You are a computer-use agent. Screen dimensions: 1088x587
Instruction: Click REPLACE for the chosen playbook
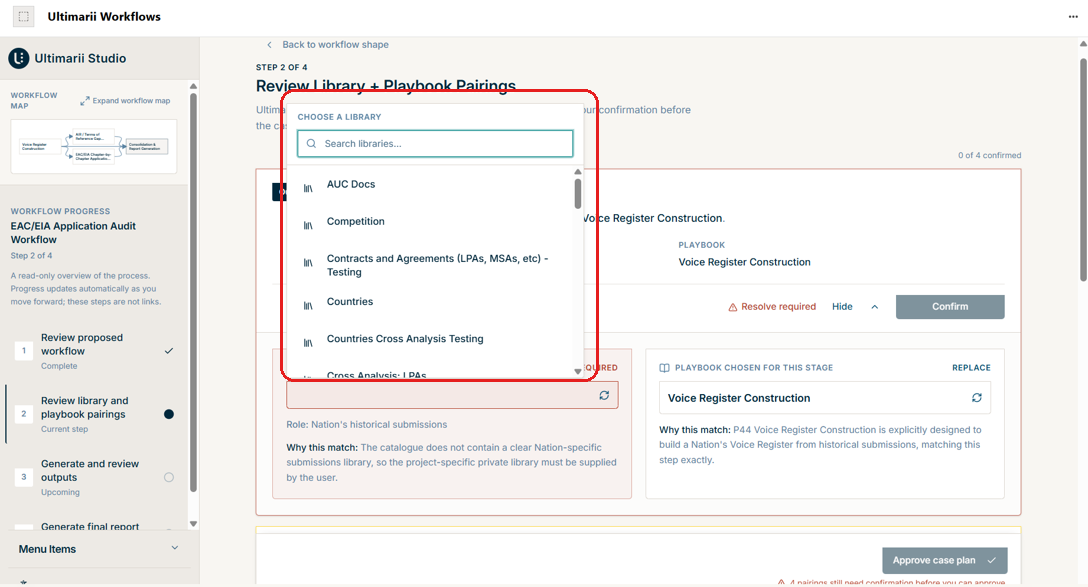click(971, 368)
